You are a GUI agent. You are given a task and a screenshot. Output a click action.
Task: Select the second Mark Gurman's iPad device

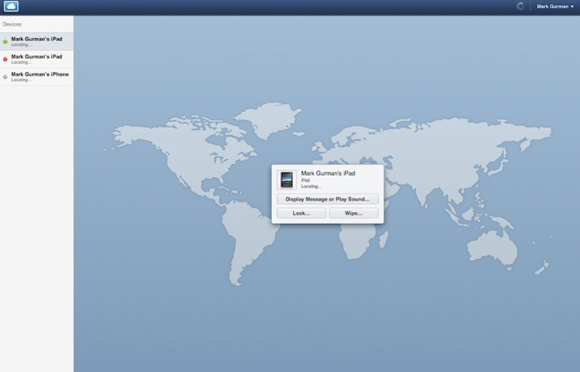click(37, 59)
